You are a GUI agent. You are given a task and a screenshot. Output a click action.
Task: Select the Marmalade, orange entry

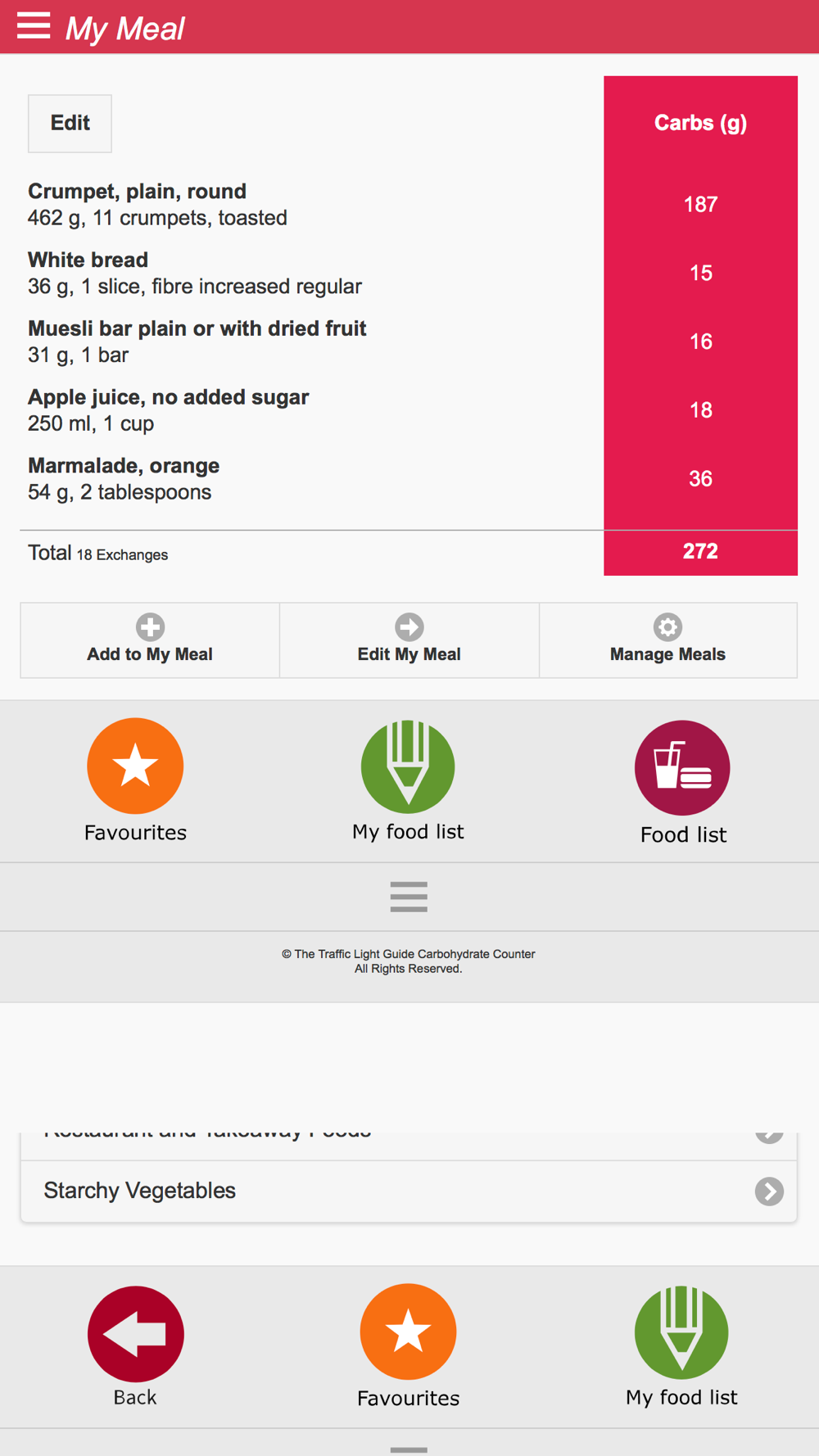pyautogui.click(x=311, y=479)
